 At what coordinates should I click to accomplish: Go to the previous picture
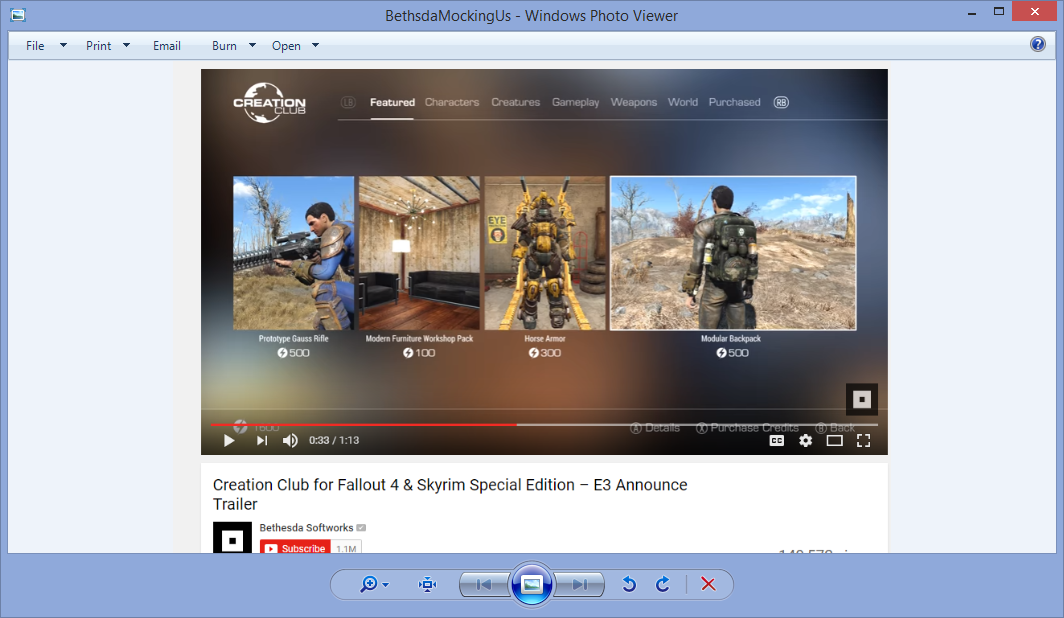pyautogui.click(x=484, y=584)
